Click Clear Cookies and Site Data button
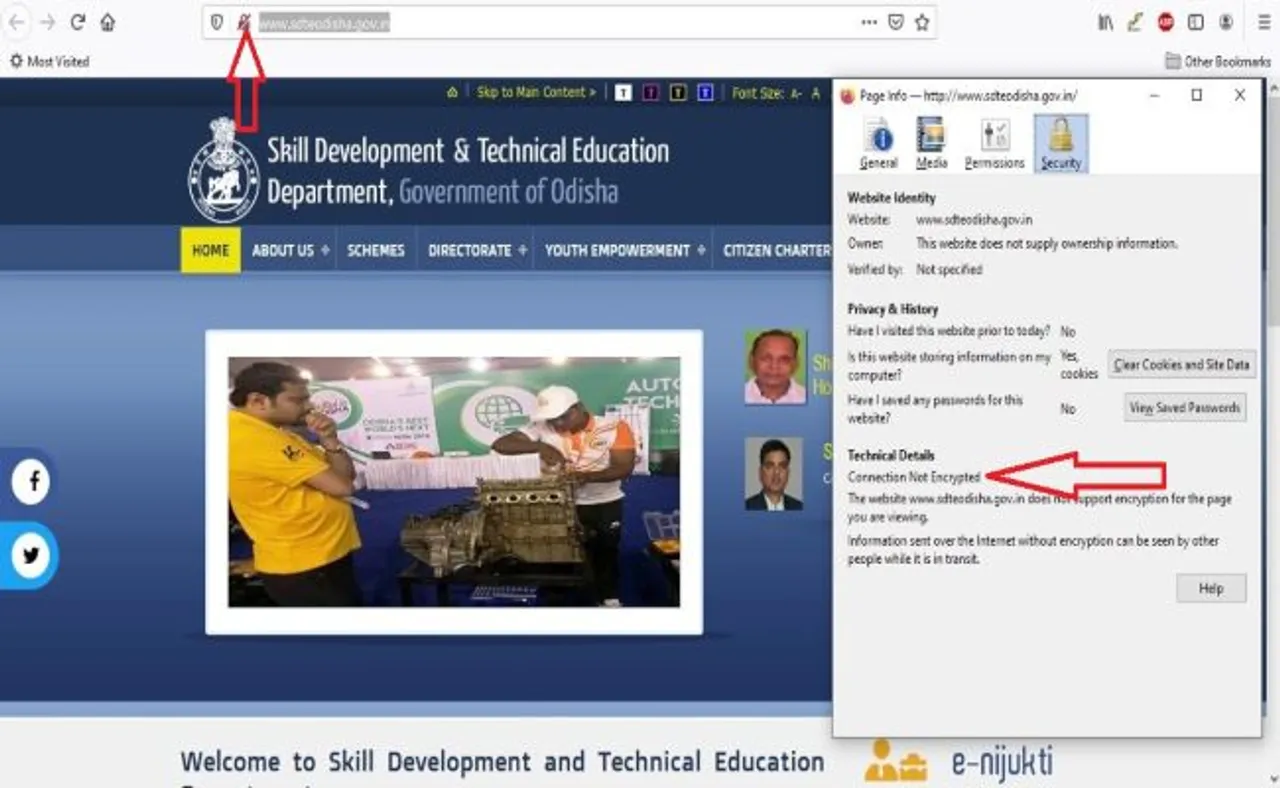Screen dimensions: 1280x788 coord(1181,365)
